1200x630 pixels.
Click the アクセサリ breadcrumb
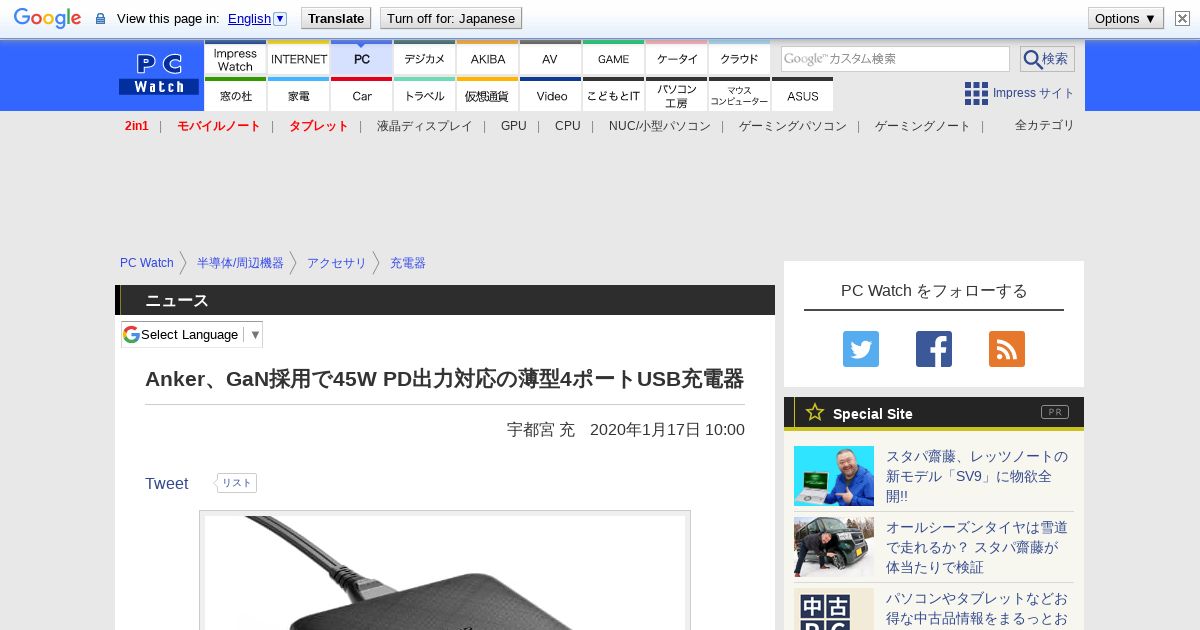(x=337, y=263)
